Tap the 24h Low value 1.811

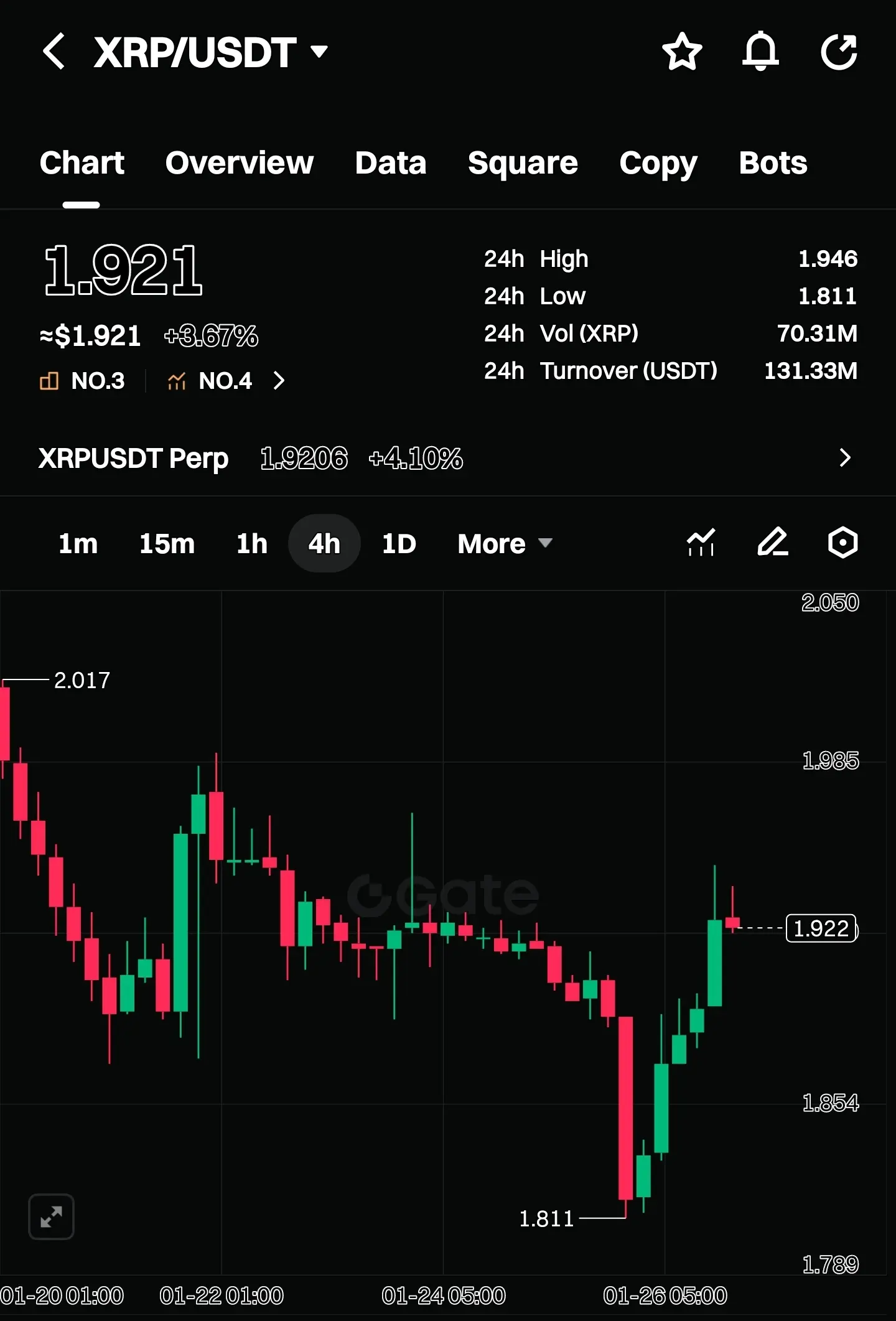tap(828, 296)
